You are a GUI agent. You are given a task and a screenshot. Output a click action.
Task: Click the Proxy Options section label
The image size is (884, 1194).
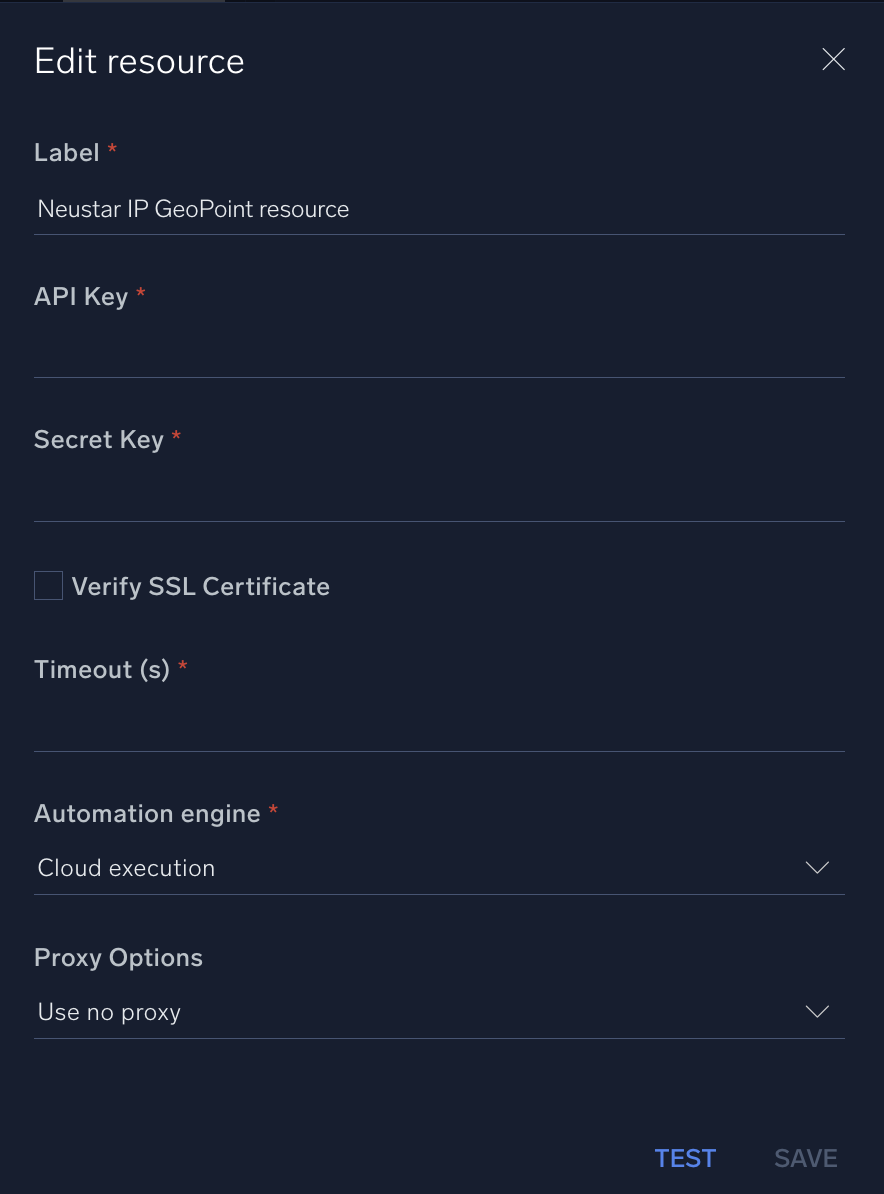click(x=118, y=957)
